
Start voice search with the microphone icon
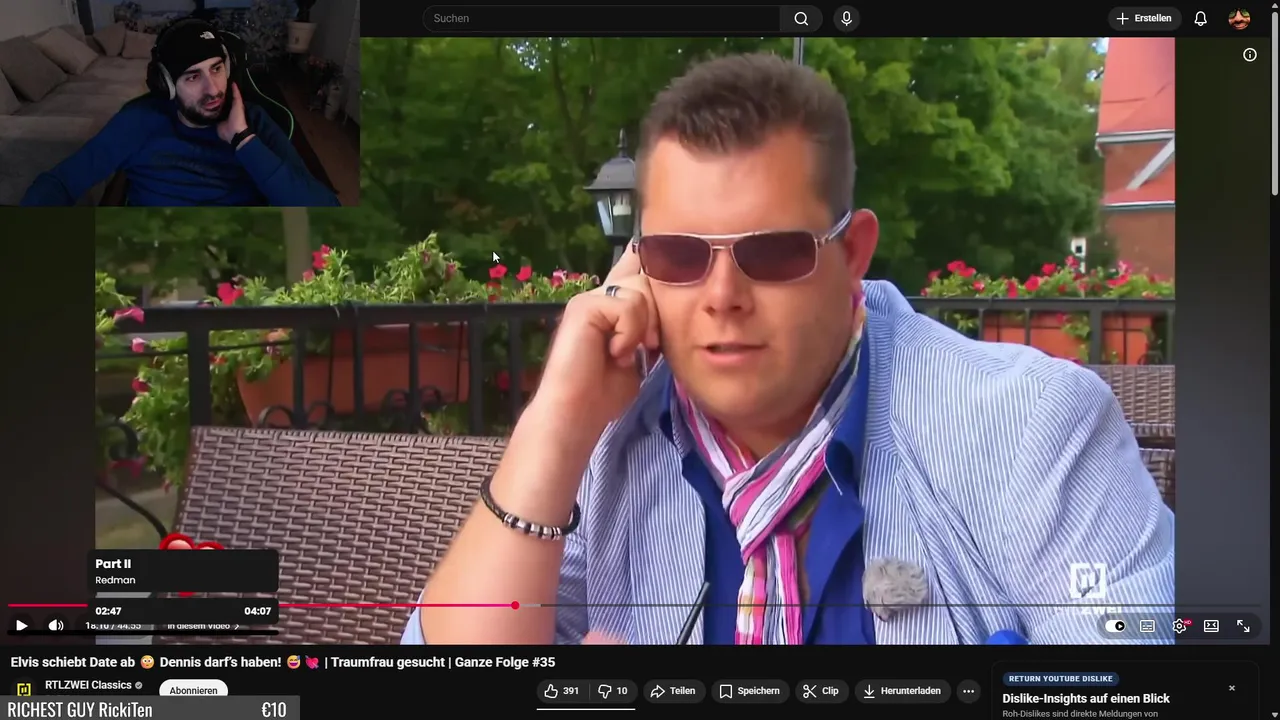(846, 18)
